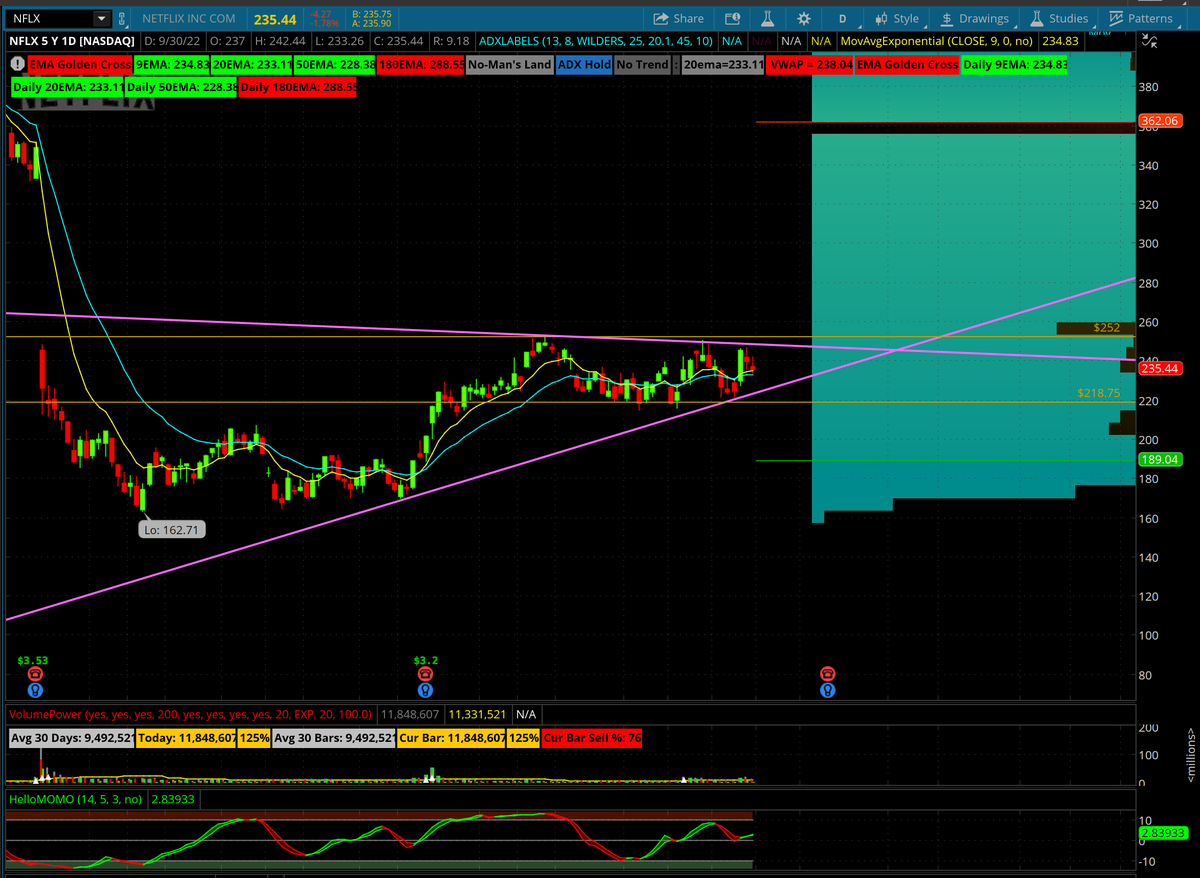Click the NETFLIX INC COM company name
1200x878 pixels.
[189, 18]
